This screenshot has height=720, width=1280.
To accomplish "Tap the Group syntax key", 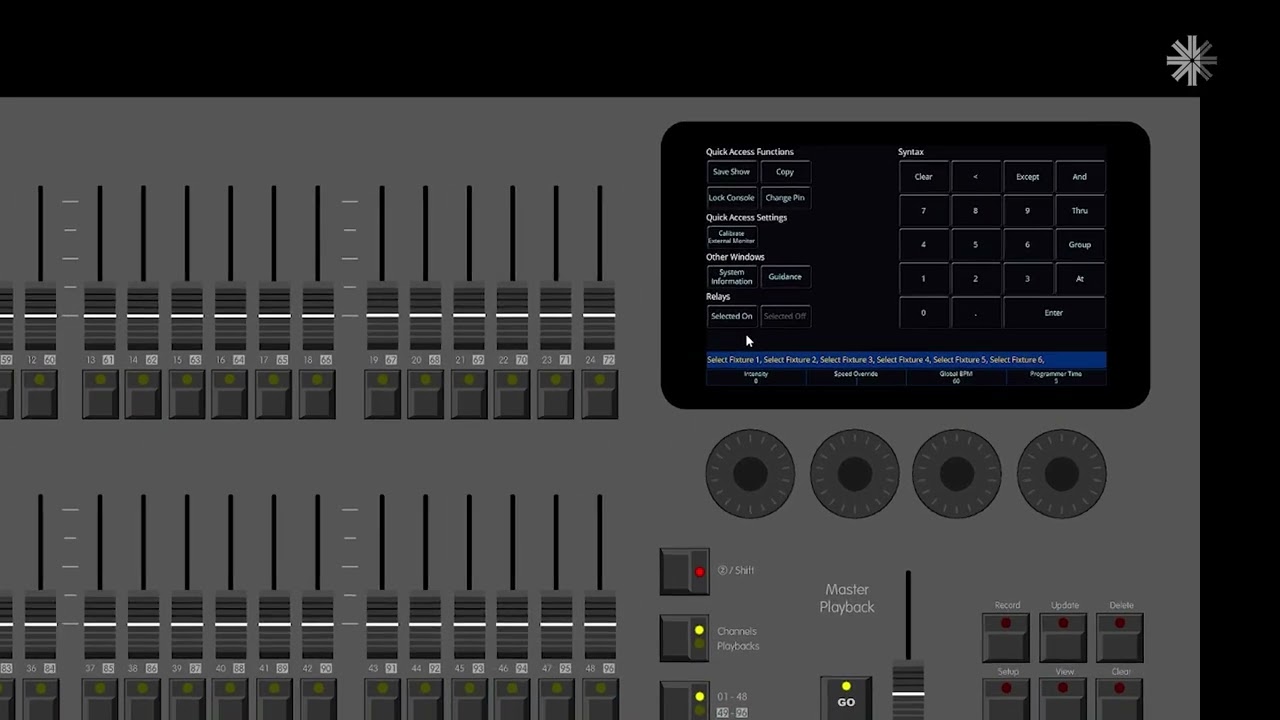I will [1079, 245].
